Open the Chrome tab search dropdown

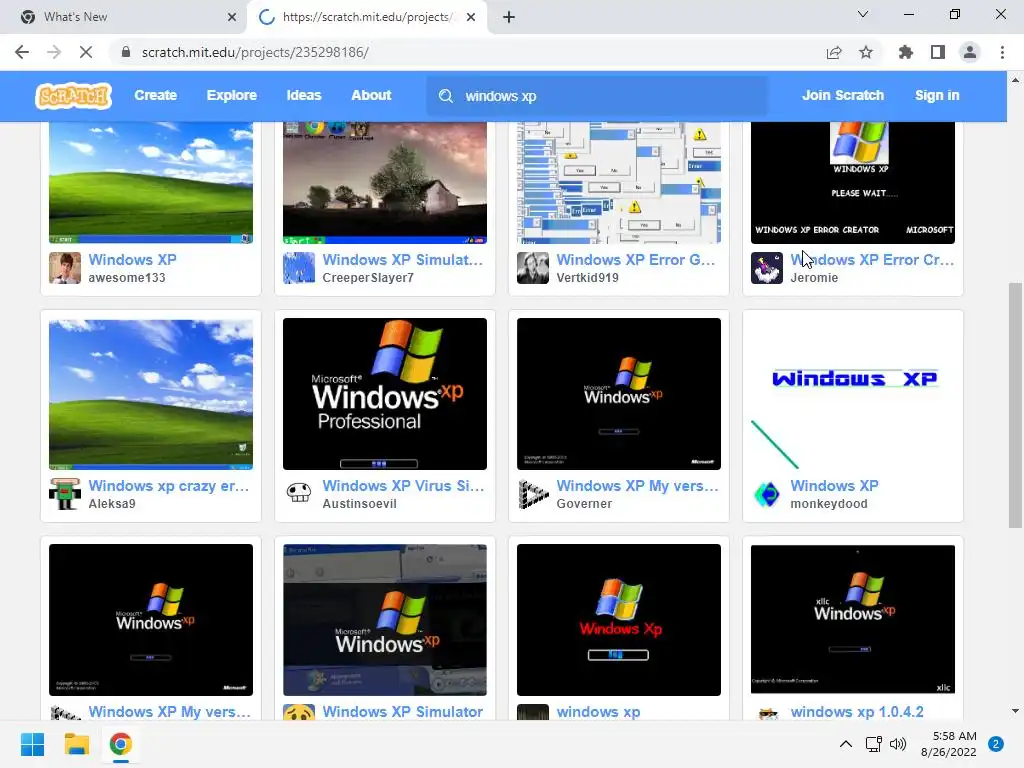(863, 14)
